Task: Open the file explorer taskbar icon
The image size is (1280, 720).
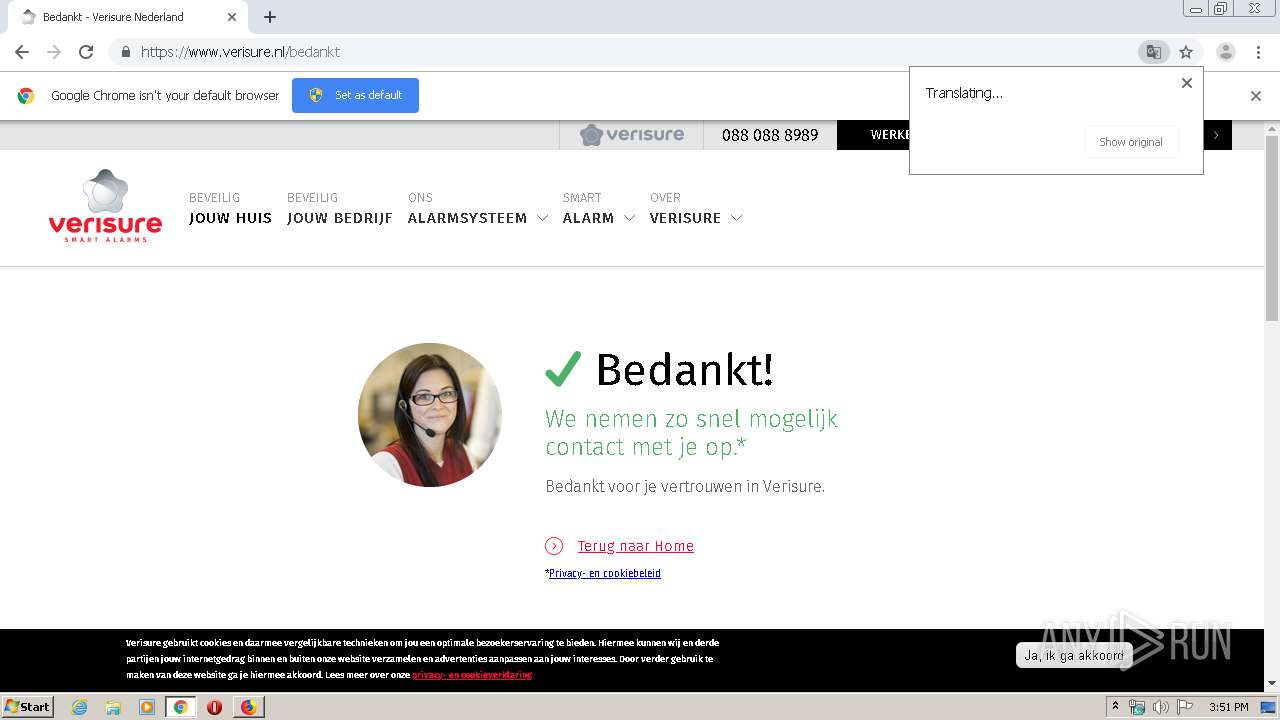Action: pos(113,707)
